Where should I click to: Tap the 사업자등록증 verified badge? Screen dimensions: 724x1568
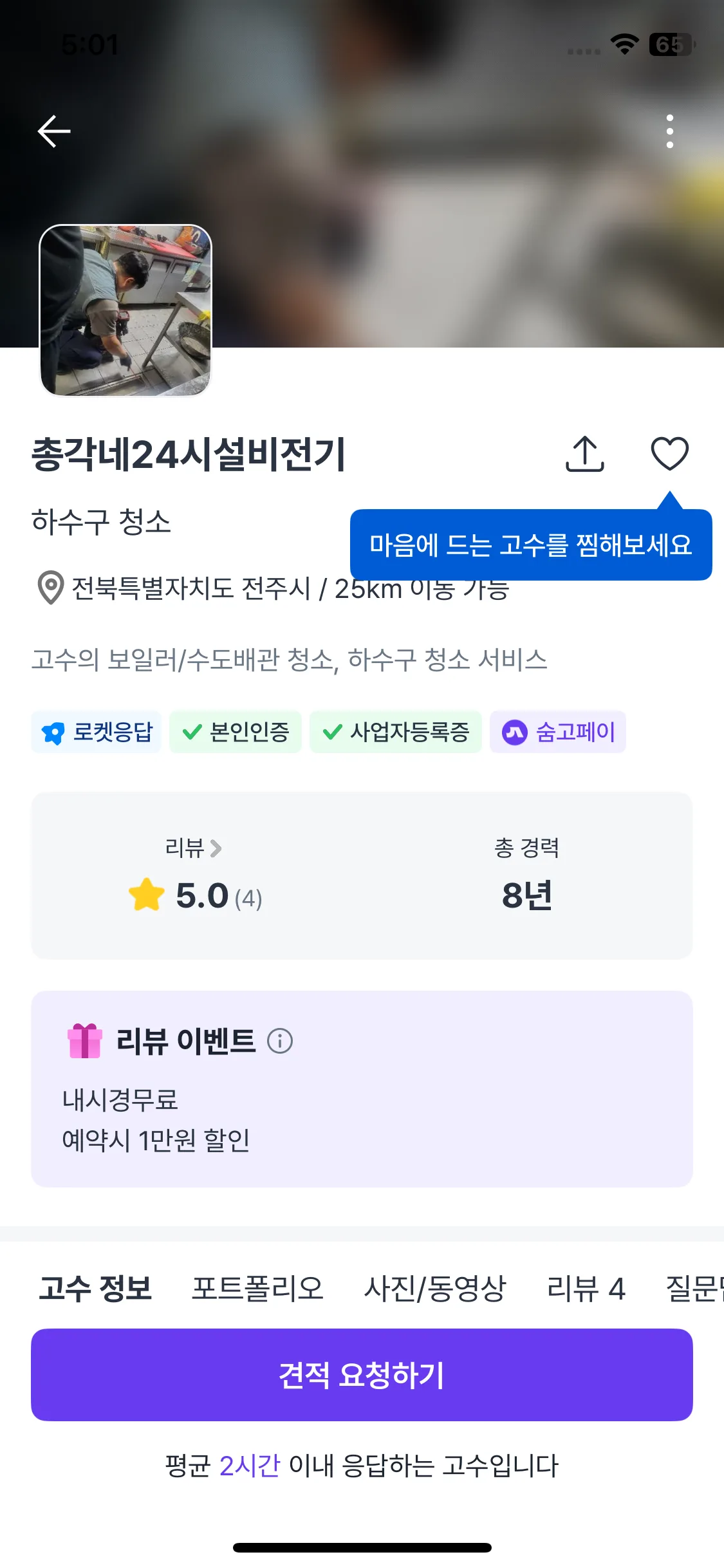[x=396, y=732]
